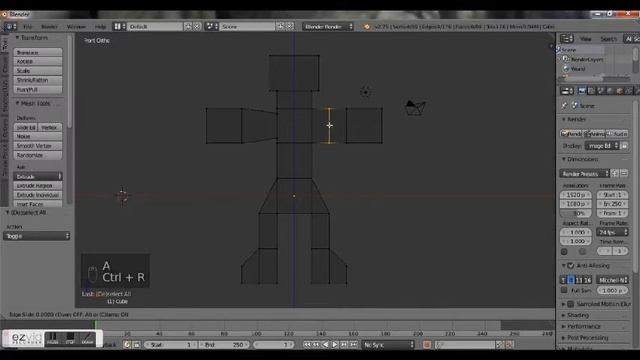Open the outliner View menu
The height and width of the screenshot is (360, 640).
point(586,39)
